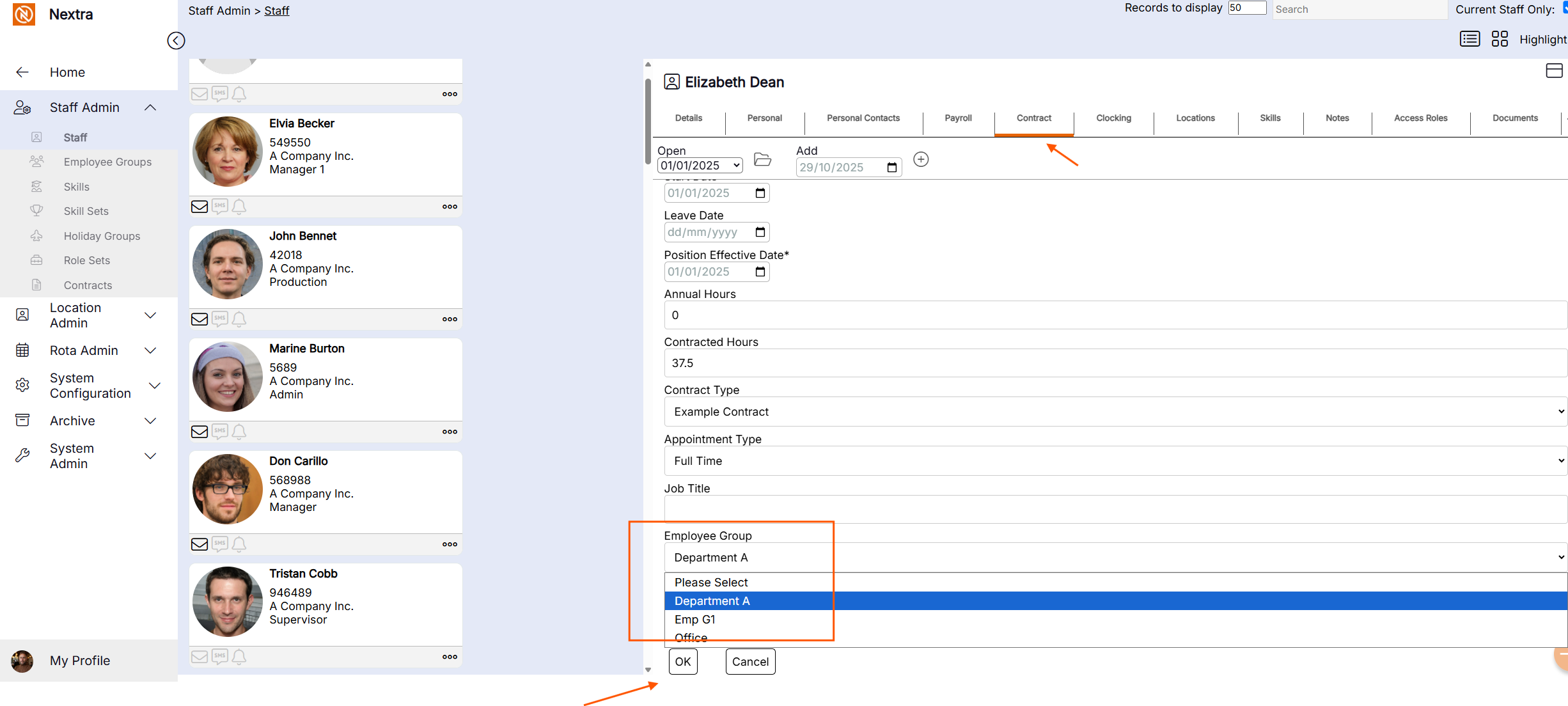Click email icon for Elvia Becker

[x=200, y=207]
